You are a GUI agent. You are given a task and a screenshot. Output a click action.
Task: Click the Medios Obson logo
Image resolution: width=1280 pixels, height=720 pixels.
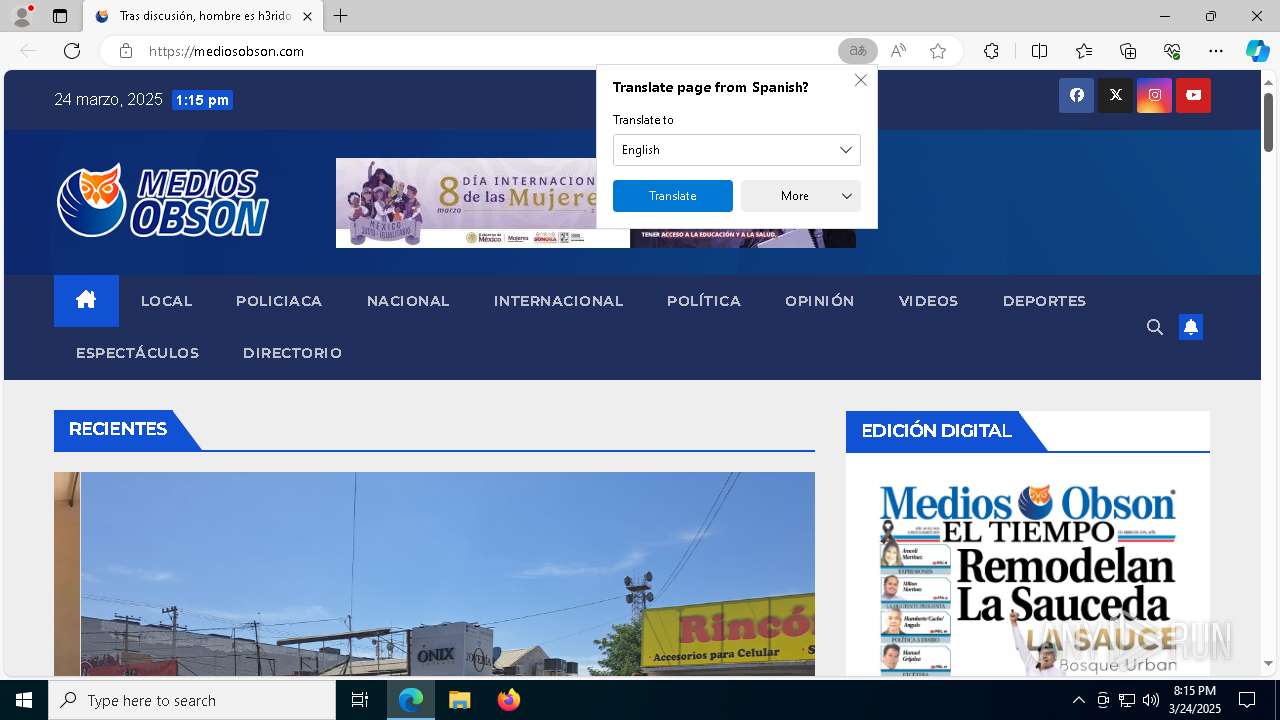[163, 201]
